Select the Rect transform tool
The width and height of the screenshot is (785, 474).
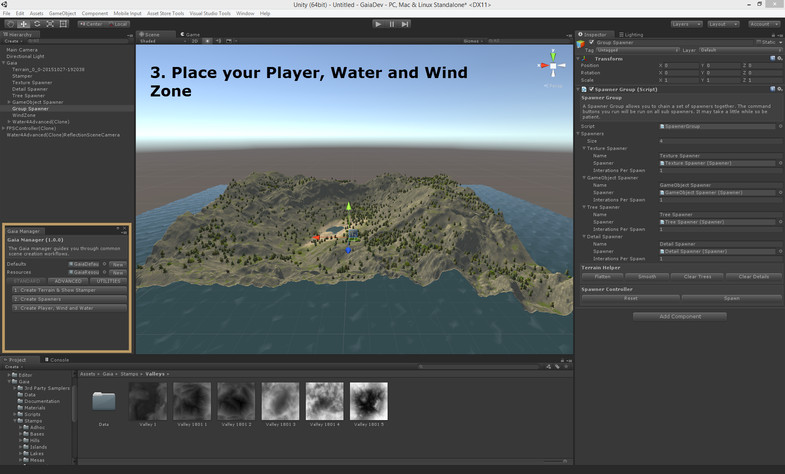point(63,24)
